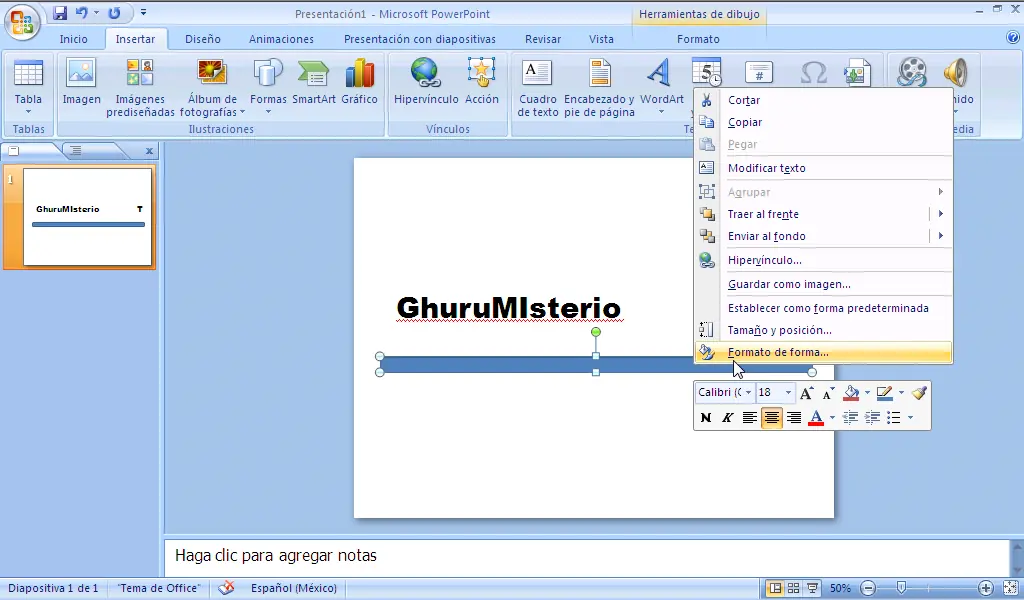1024x600 pixels.
Task: Open the PowerPoint help icon
Action: click(1013, 38)
